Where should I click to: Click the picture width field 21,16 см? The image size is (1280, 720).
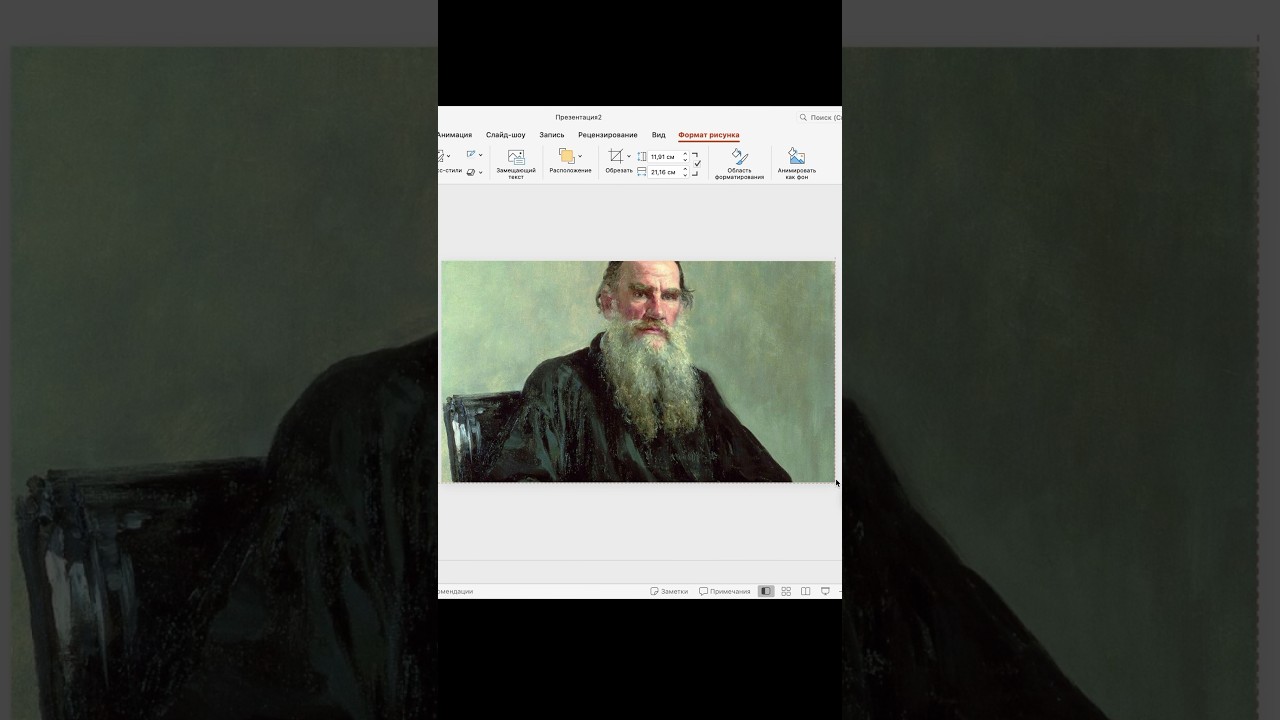664,172
